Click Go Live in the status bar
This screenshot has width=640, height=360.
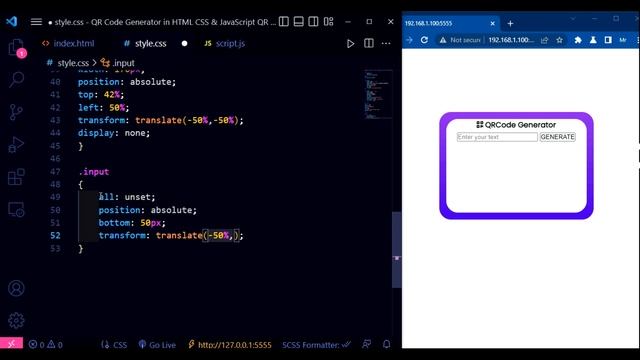(157, 345)
